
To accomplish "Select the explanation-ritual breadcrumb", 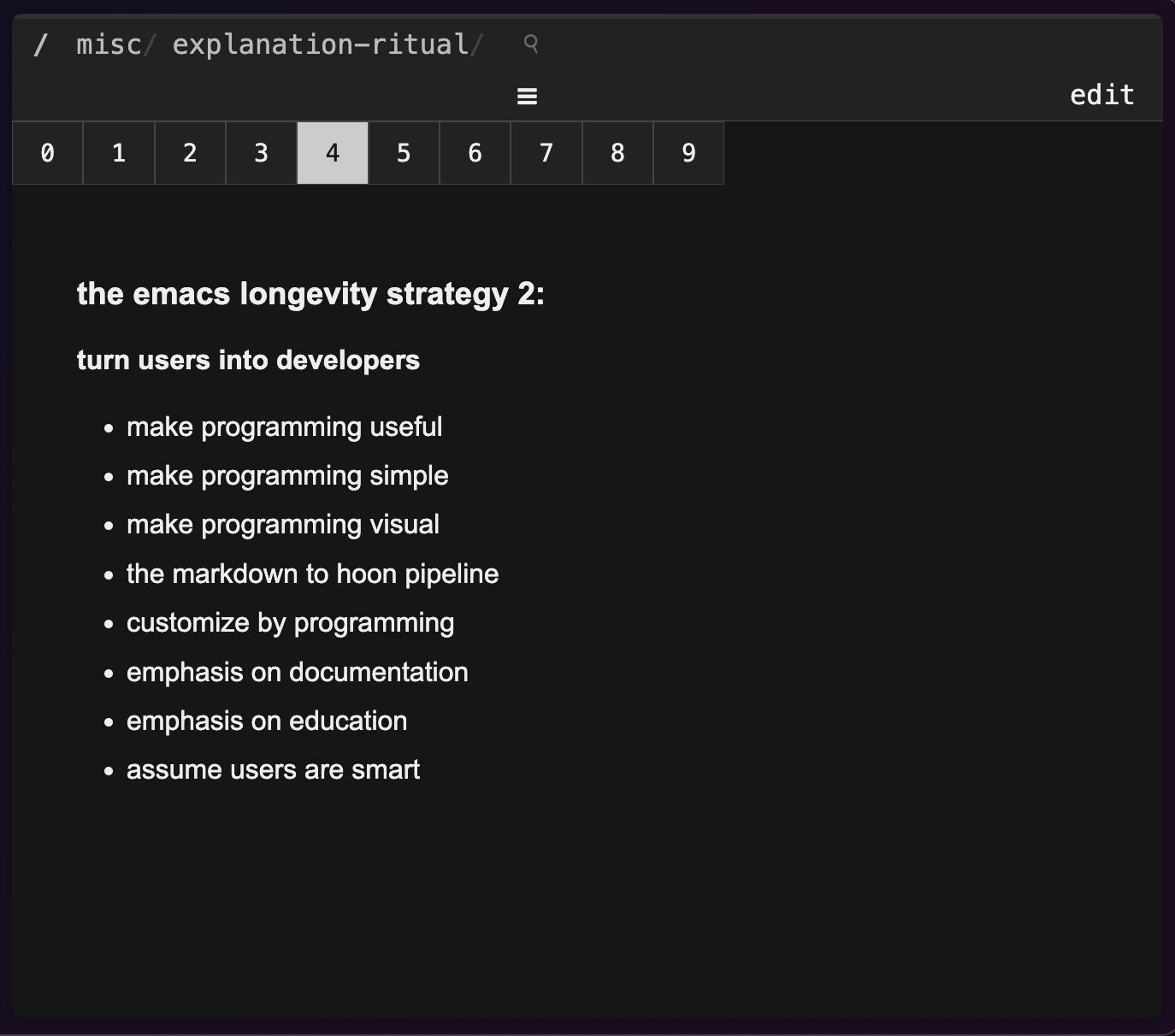I will [321, 44].
